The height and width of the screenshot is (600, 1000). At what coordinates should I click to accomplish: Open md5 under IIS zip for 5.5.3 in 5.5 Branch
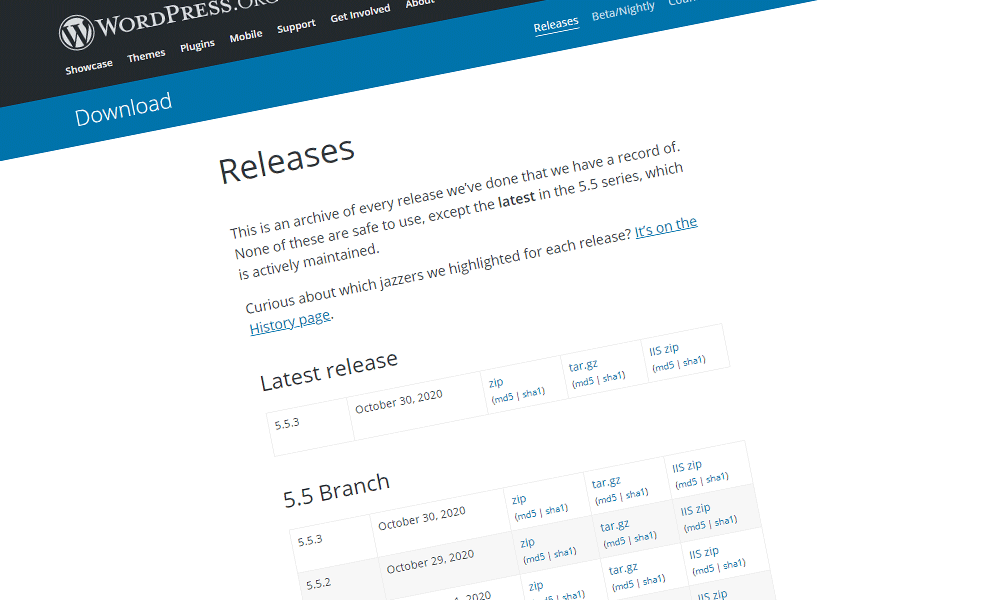point(687,483)
